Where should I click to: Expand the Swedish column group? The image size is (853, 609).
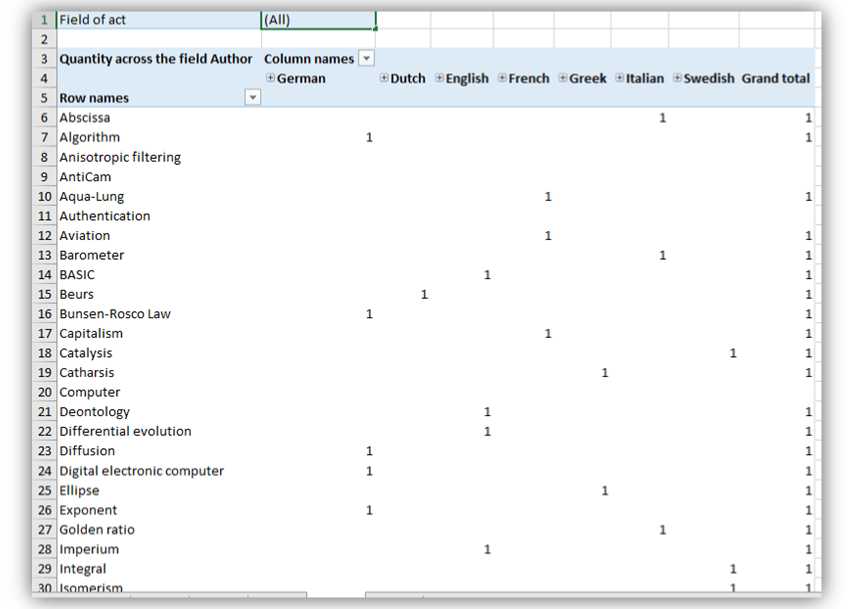click(x=677, y=78)
